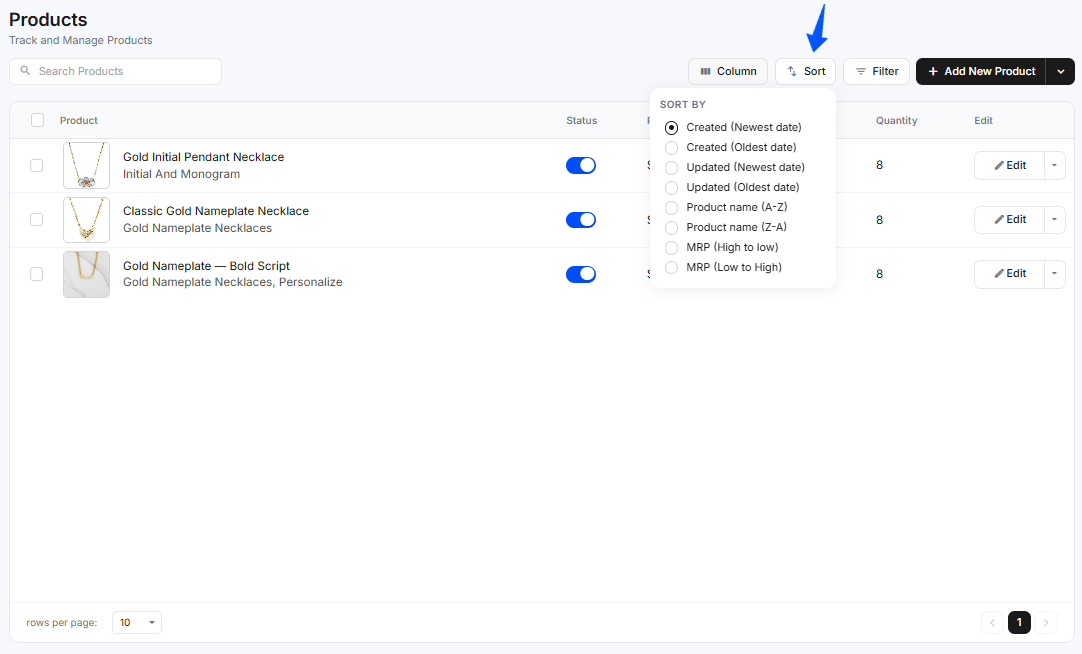Screen dimensions: 1082x654
Task: Expand the Add New Product dropdown arrow
Action: click(x=1061, y=71)
